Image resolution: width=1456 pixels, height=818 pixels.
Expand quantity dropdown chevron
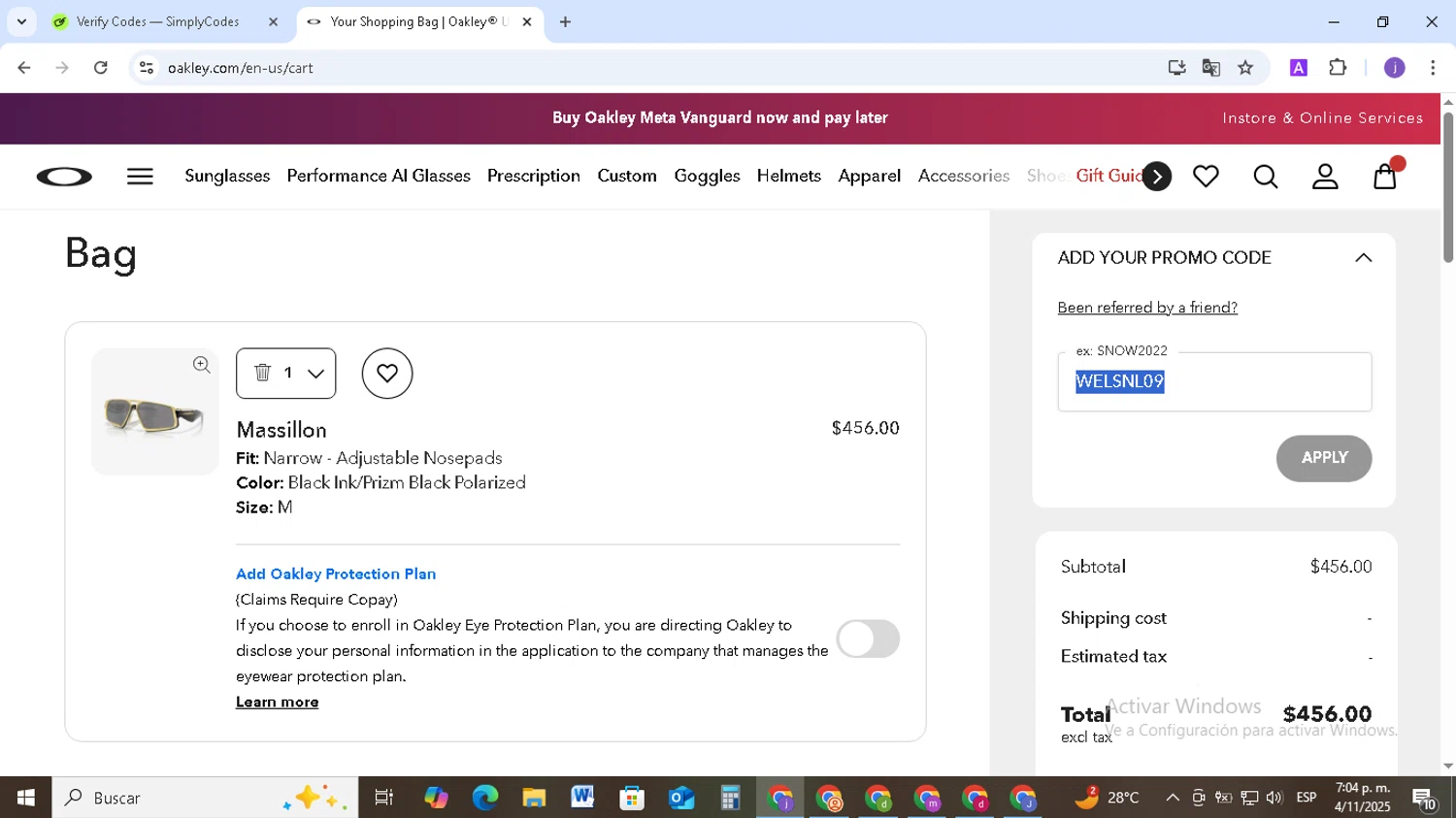[x=315, y=374]
